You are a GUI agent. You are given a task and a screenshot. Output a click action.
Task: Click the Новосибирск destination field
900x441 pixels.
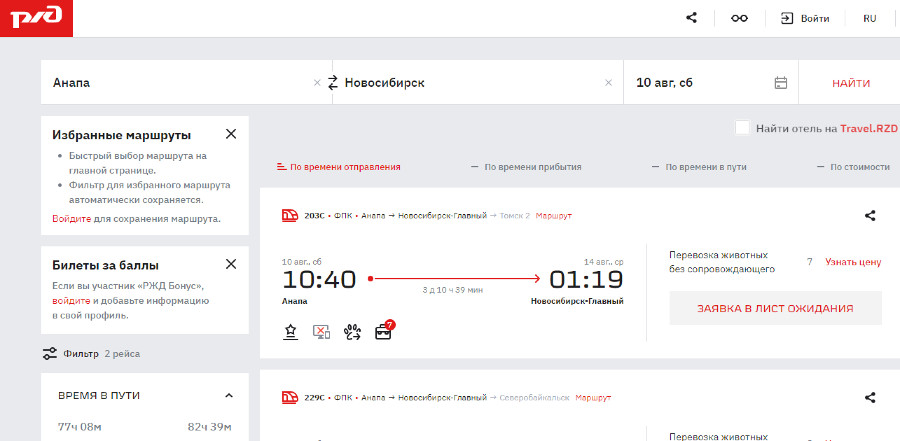tap(470, 83)
